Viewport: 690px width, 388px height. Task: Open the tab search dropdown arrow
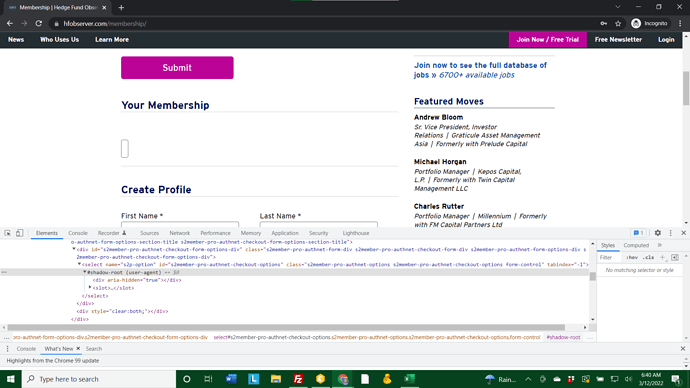(618, 7)
